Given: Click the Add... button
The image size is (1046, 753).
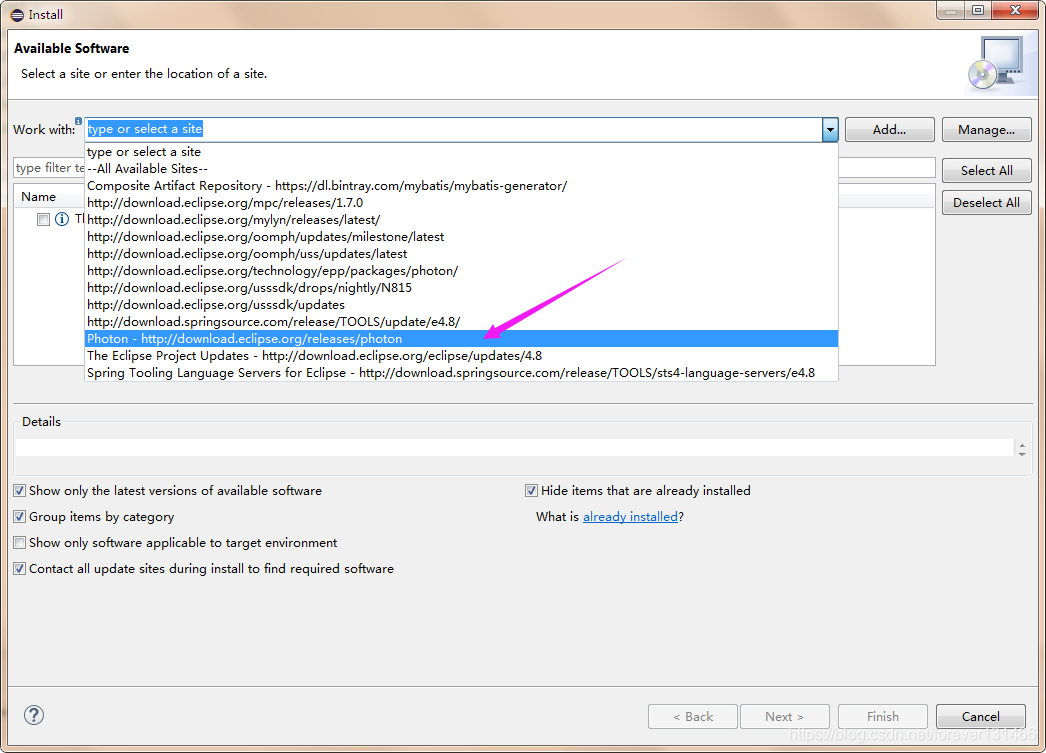Looking at the screenshot, I should (889, 130).
